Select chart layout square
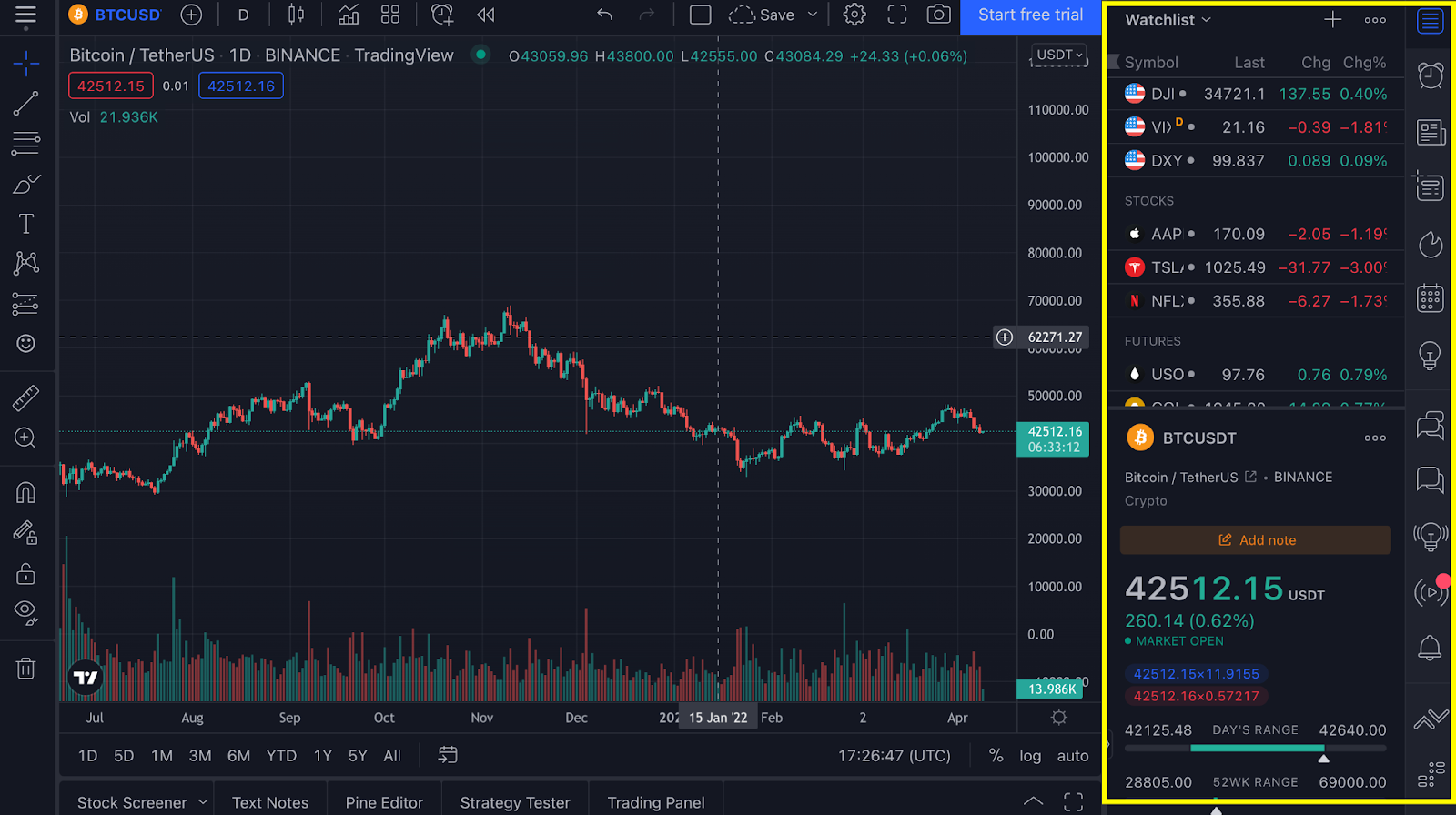1456x815 pixels. (700, 15)
